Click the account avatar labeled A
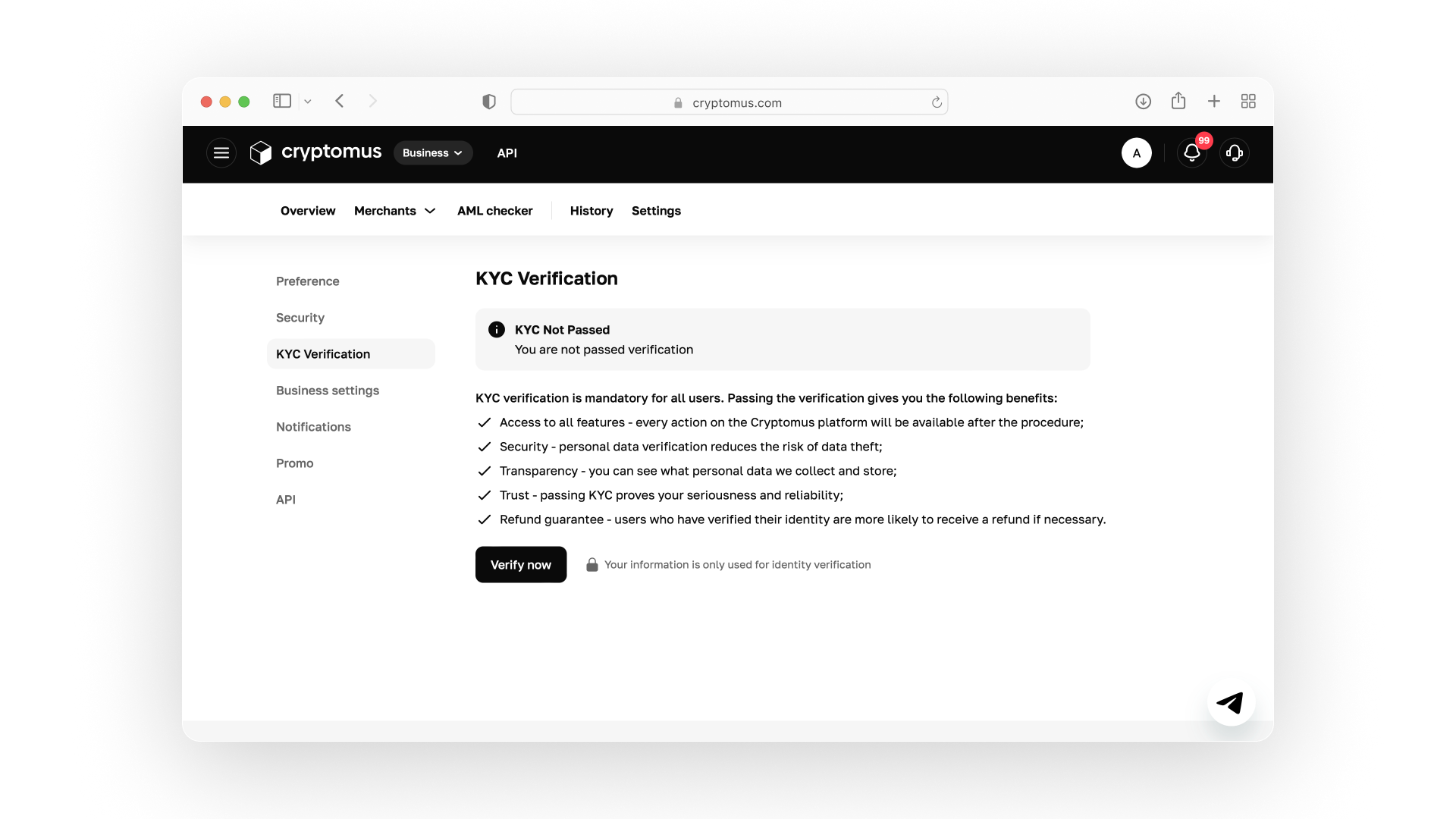Viewport: 1456px width, 819px height. pyautogui.click(x=1136, y=153)
